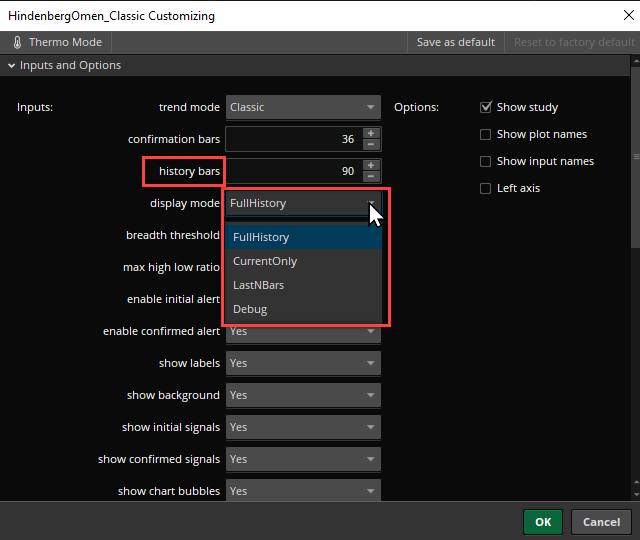Click the confirmation bars value field
640x540 pixels.
(x=294, y=139)
